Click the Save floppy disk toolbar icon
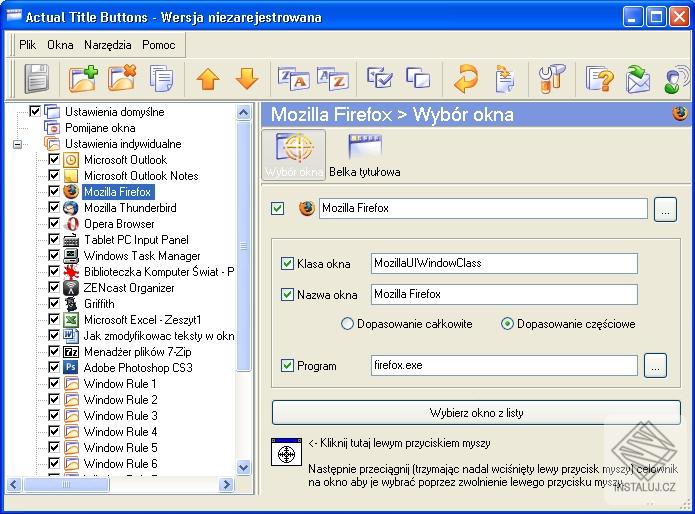The image size is (695, 514). [x=37, y=78]
